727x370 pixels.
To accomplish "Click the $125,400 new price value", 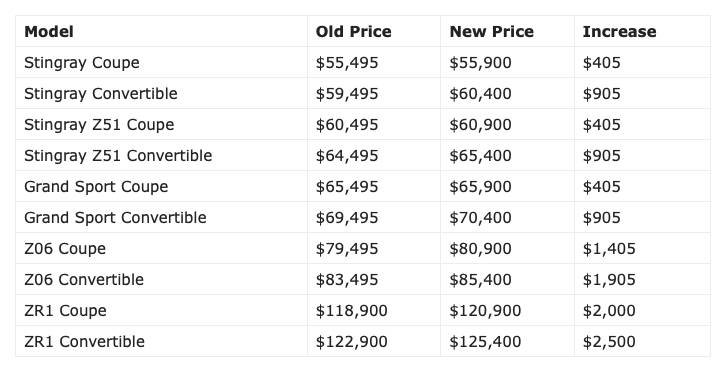I will (485, 342).
